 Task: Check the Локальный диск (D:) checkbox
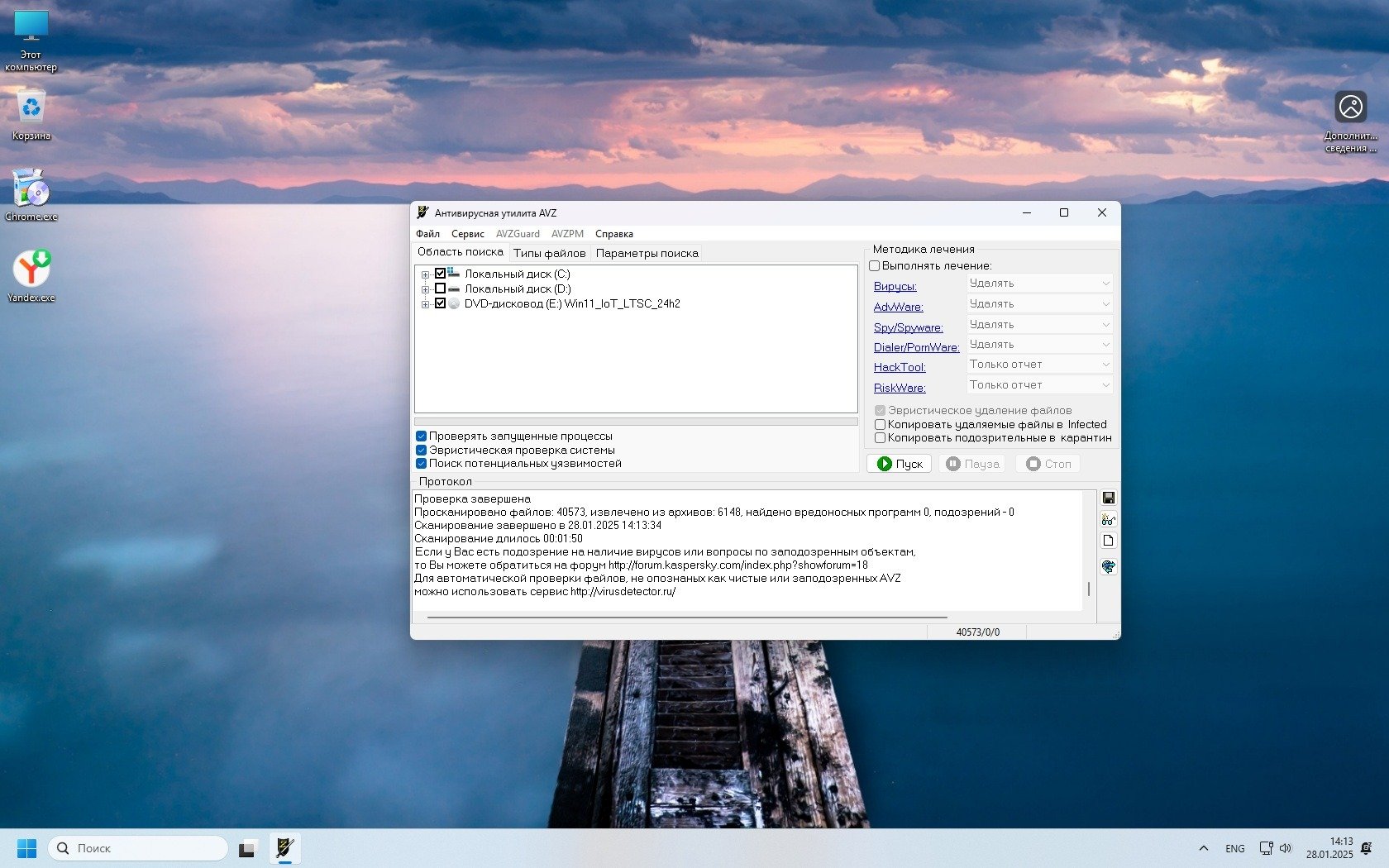coord(440,289)
